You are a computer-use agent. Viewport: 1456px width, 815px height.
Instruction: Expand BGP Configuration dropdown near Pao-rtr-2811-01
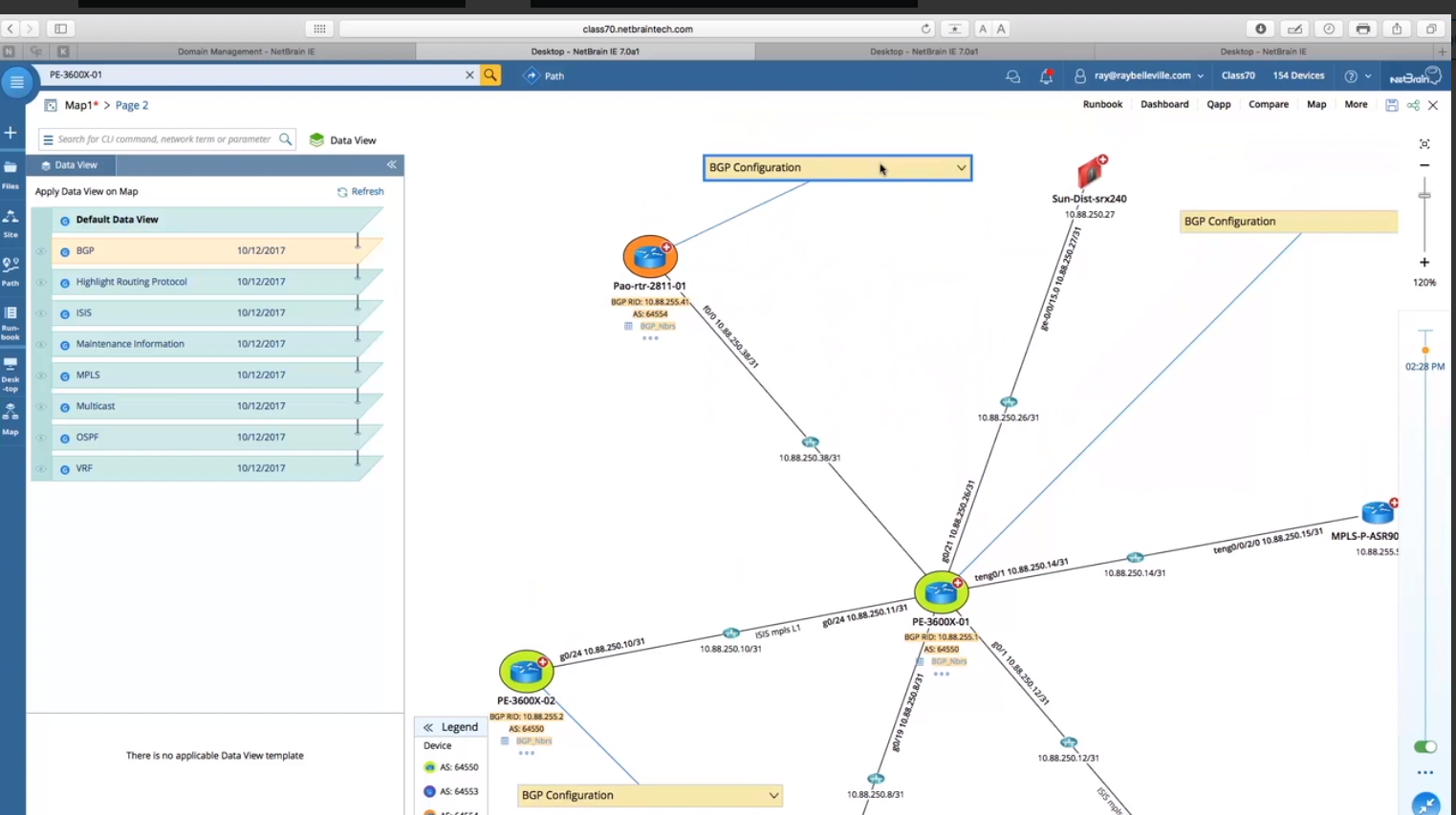(x=961, y=168)
